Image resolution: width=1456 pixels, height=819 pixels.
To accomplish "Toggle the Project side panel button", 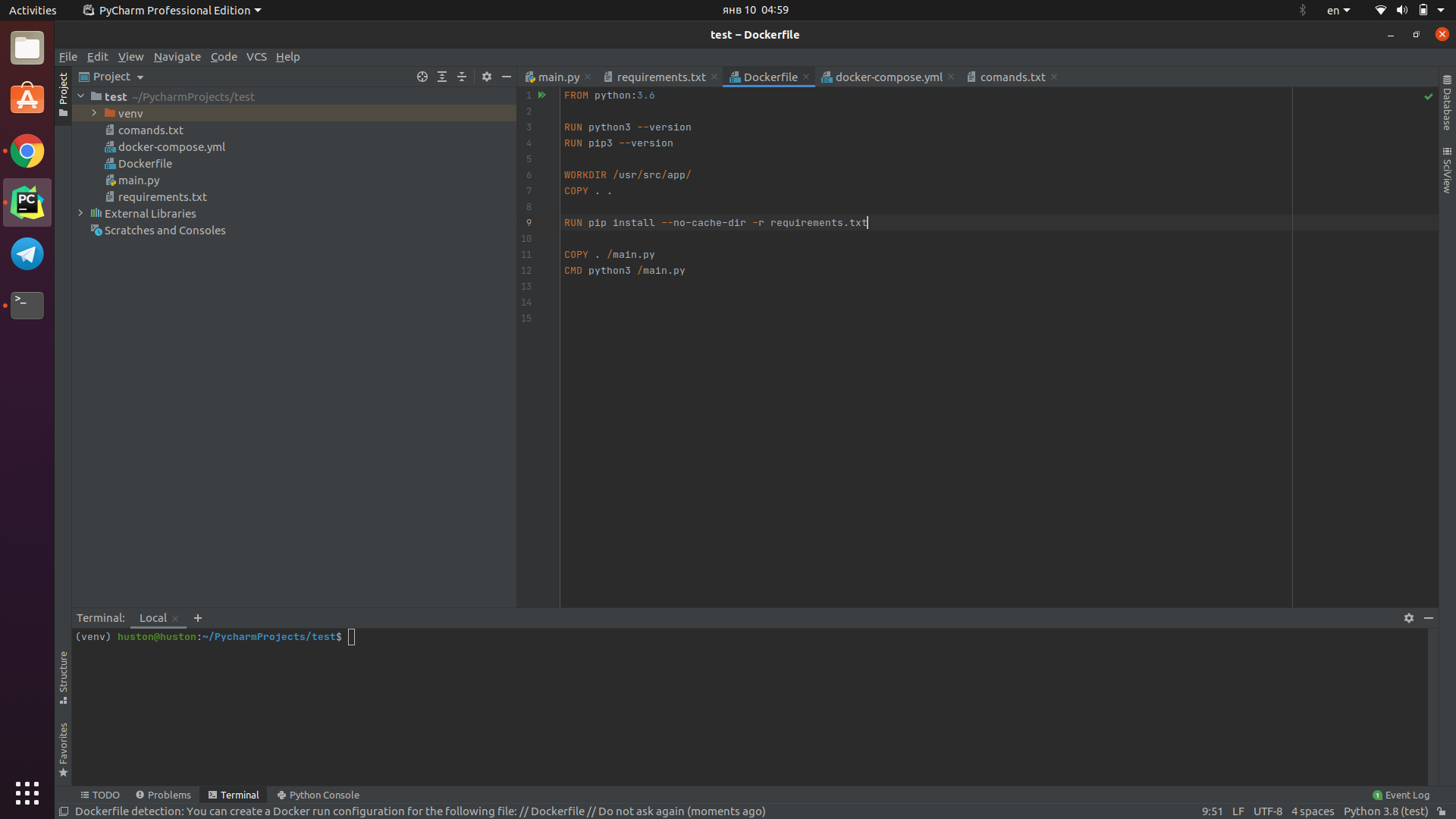I will [64, 94].
